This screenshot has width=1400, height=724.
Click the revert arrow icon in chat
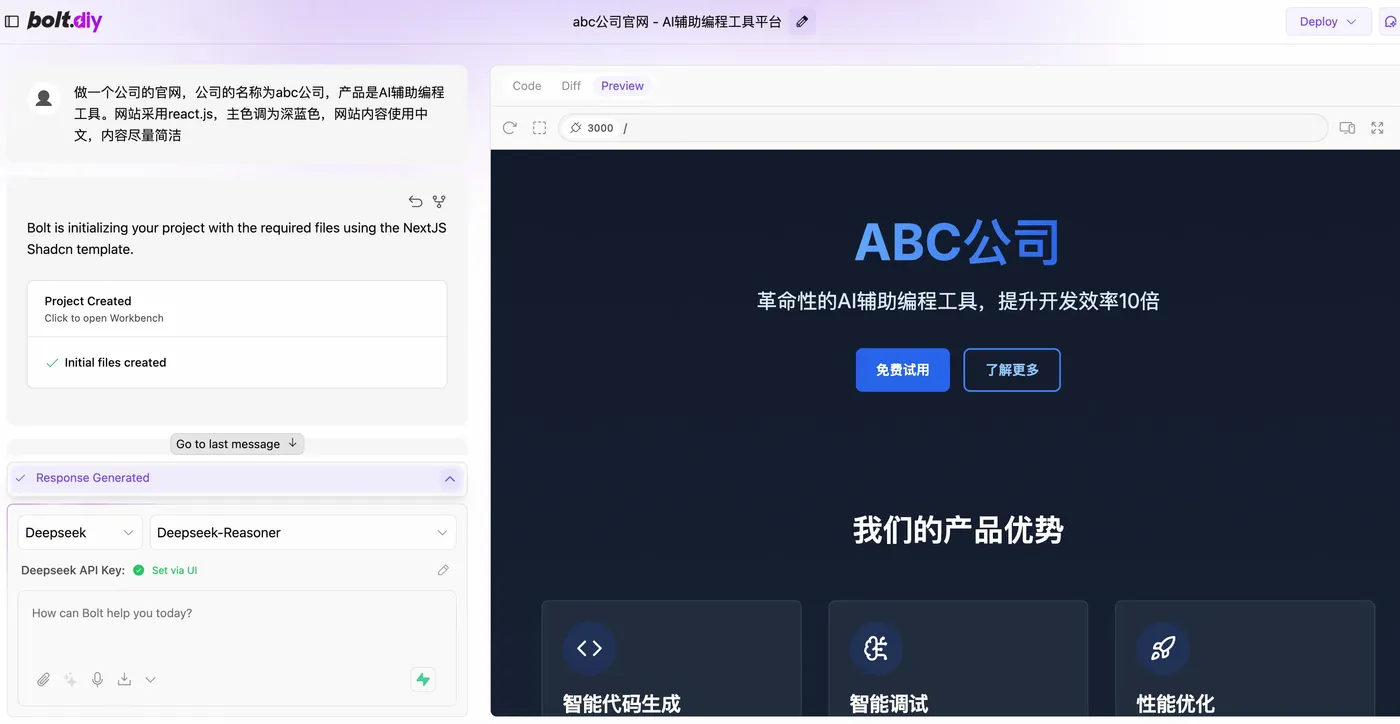[x=415, y=201]
